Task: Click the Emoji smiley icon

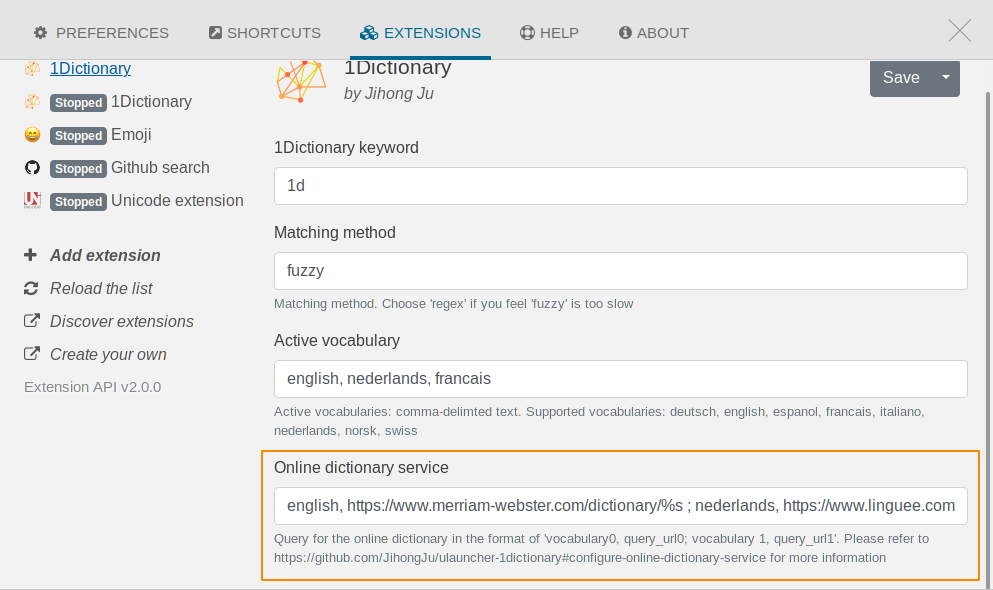Action: tap(32, 135)
